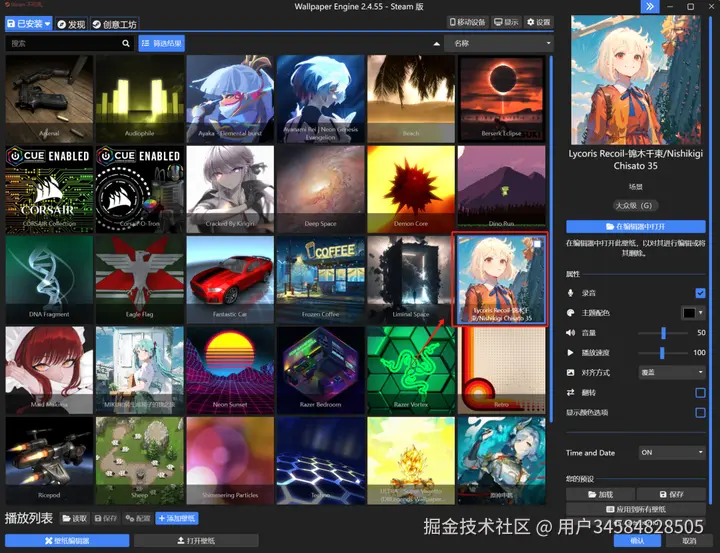Open display monitor settings
The height and width of the screenshot is (553, 720).
tap(506, 22)
